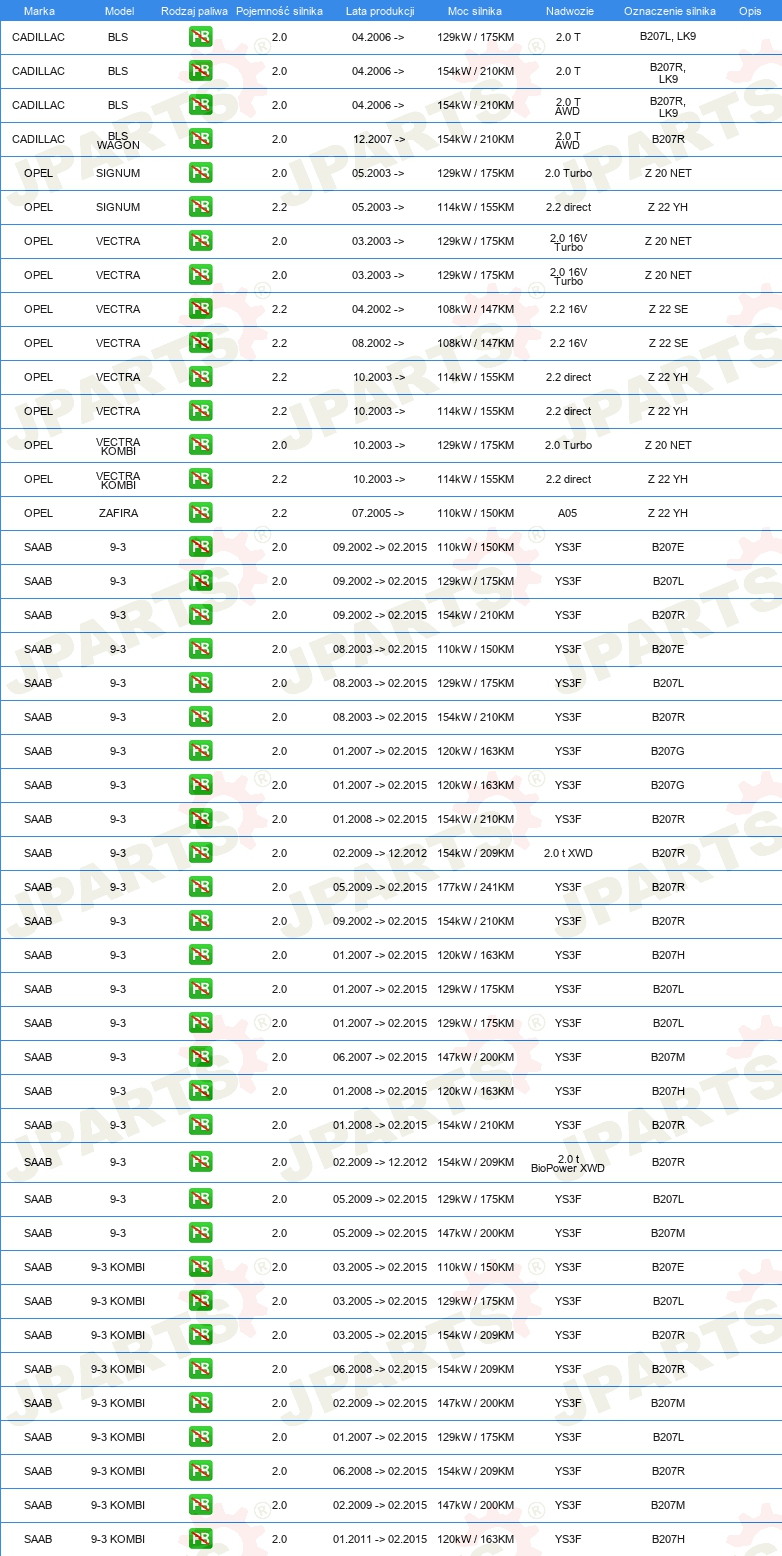Click the A05 body cell
782x1556 pixels.
[568, 513]
